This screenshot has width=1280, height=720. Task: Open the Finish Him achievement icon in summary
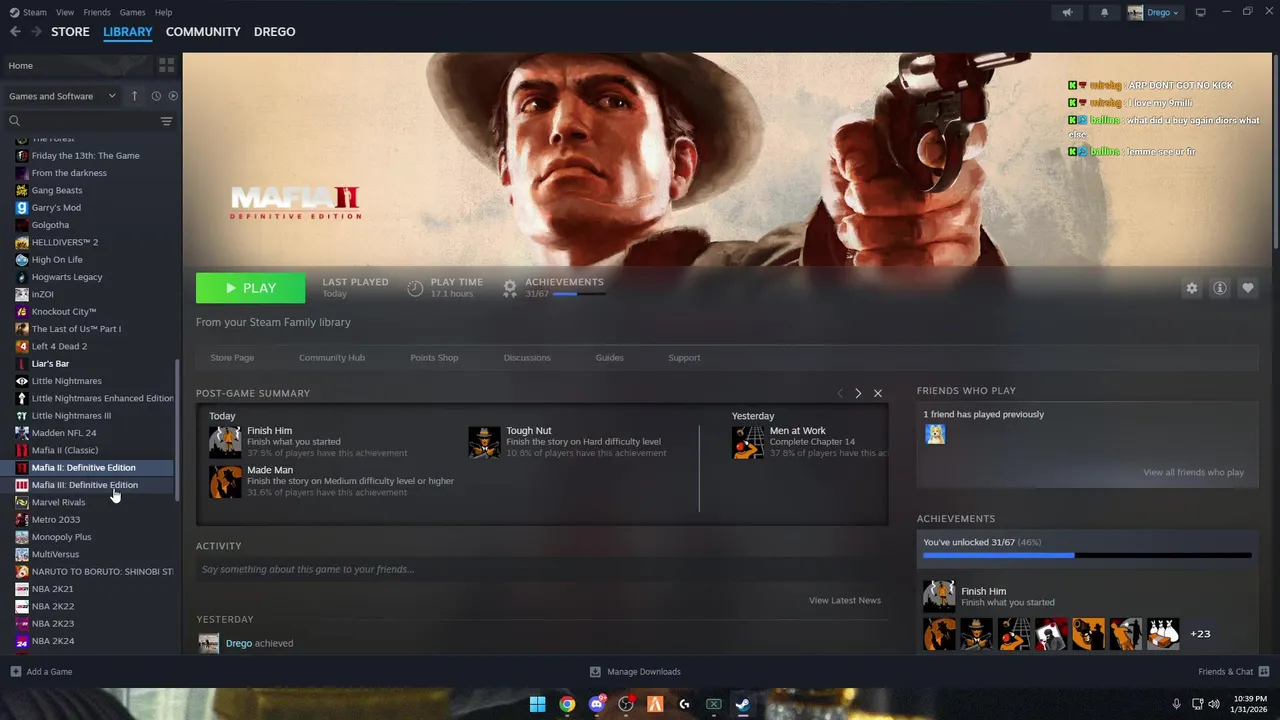[x=225, y=441]
